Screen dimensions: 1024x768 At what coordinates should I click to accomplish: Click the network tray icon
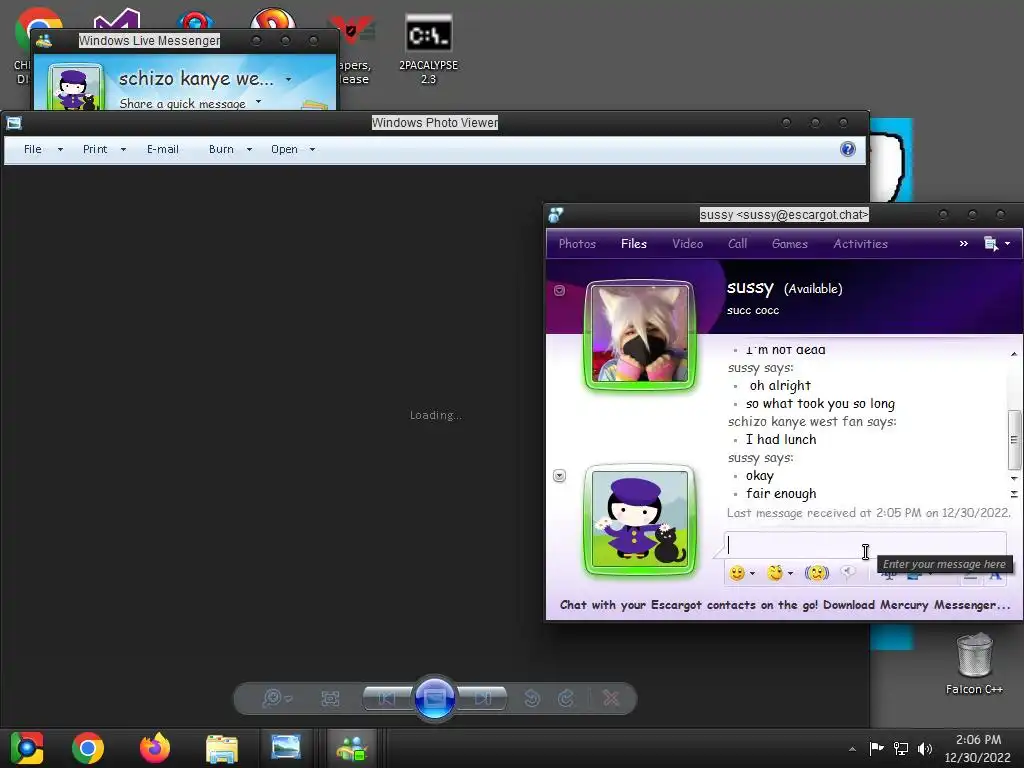coord(901,749)
